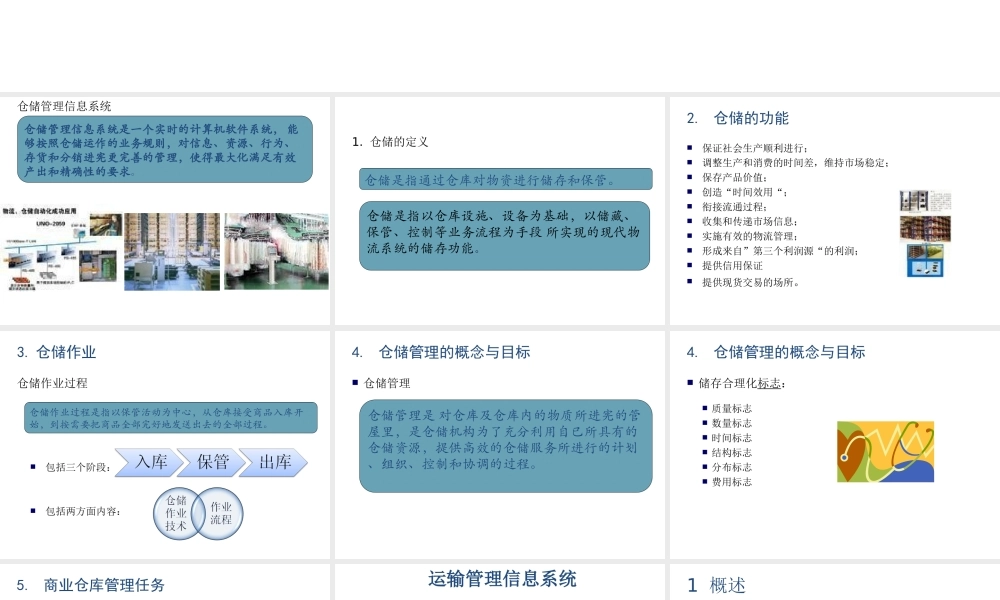Select the warehouse racking photo on the first slide

[x=170, y=252]
